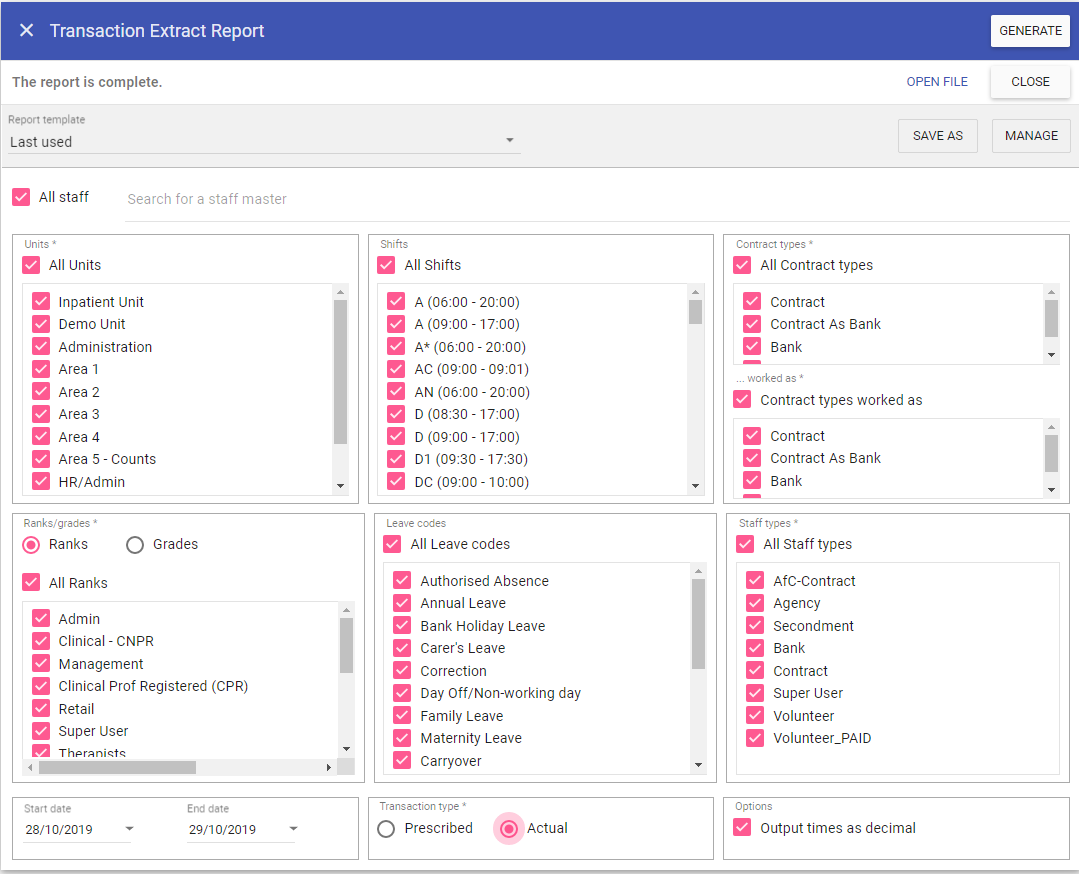The height and width of the screenshot is (874, 1079).
Task: Disable Output times as decimal
Action: [x=742, y=828]
